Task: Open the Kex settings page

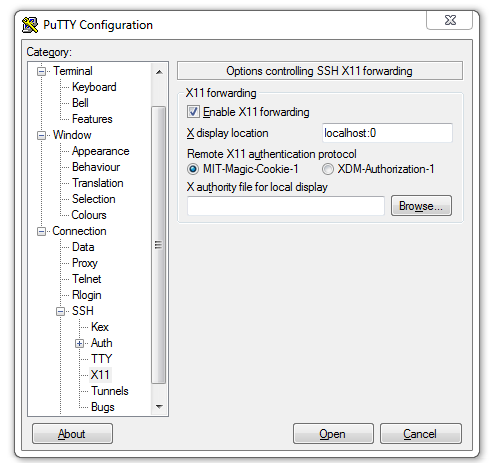Action: 100,327
